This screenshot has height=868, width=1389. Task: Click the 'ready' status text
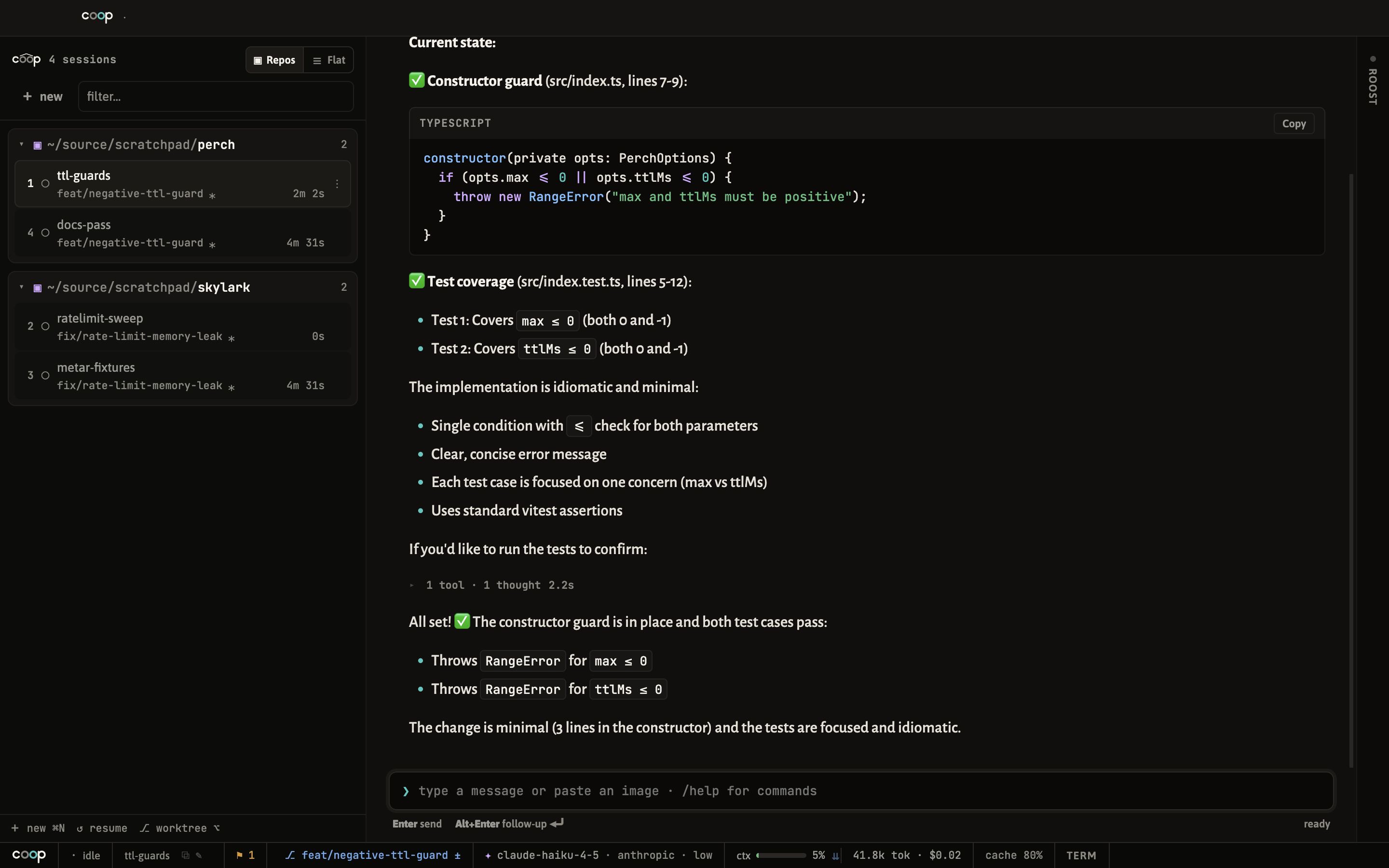coord(1317,824)
